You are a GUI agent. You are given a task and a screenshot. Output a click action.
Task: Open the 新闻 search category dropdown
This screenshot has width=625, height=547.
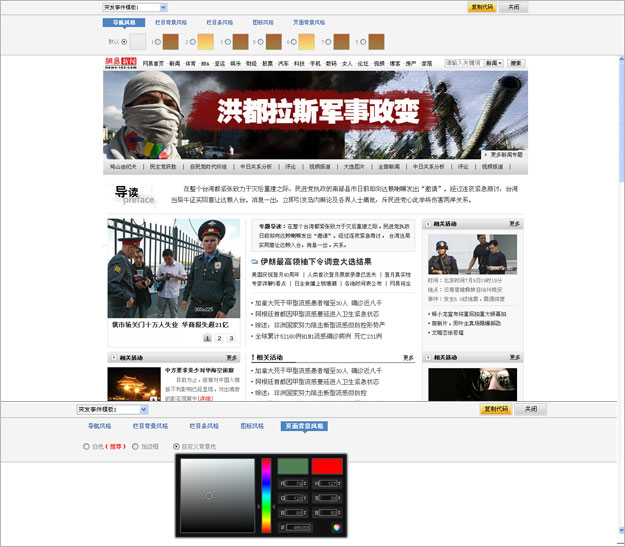(x=494, y=63)
